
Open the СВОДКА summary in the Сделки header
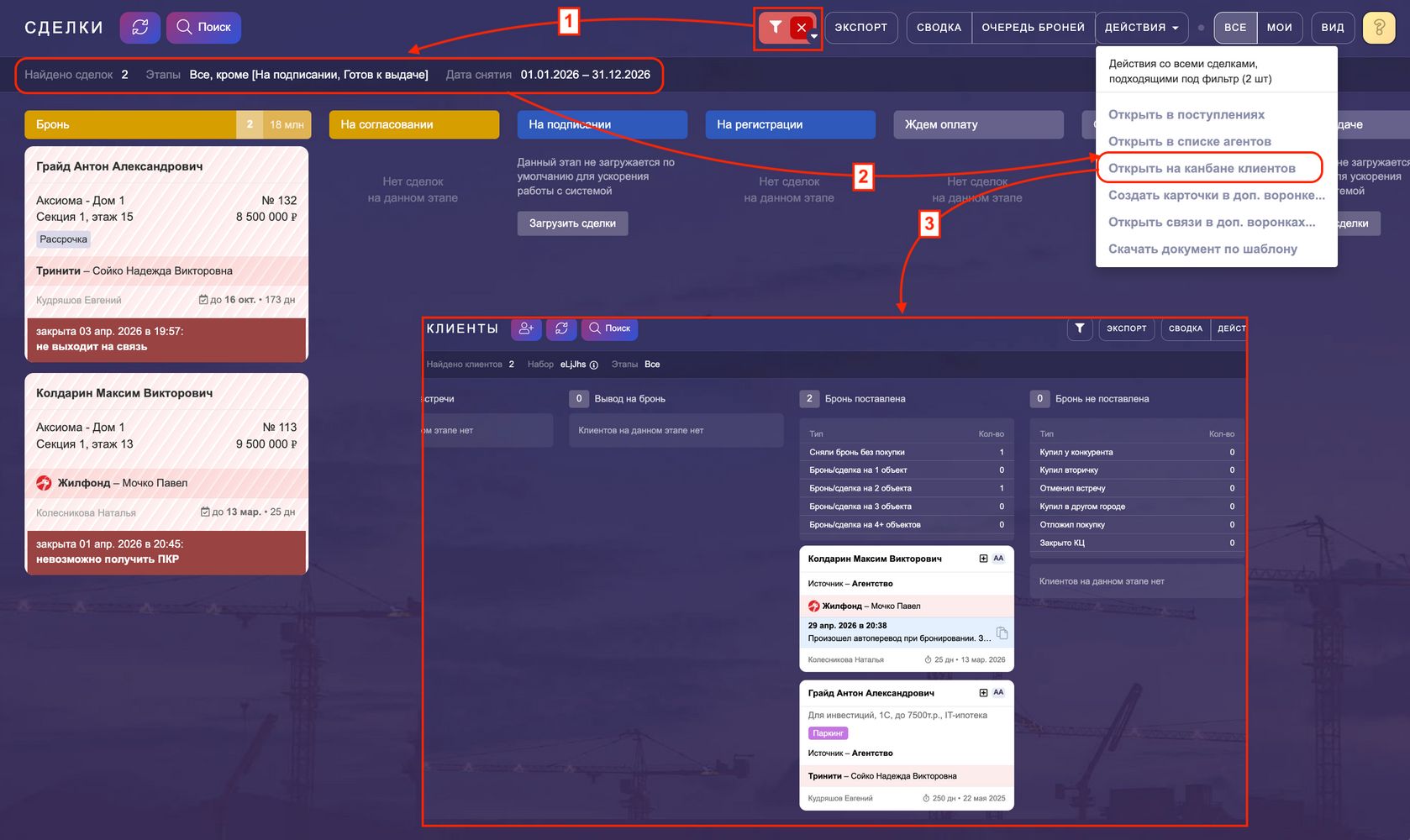939,27
